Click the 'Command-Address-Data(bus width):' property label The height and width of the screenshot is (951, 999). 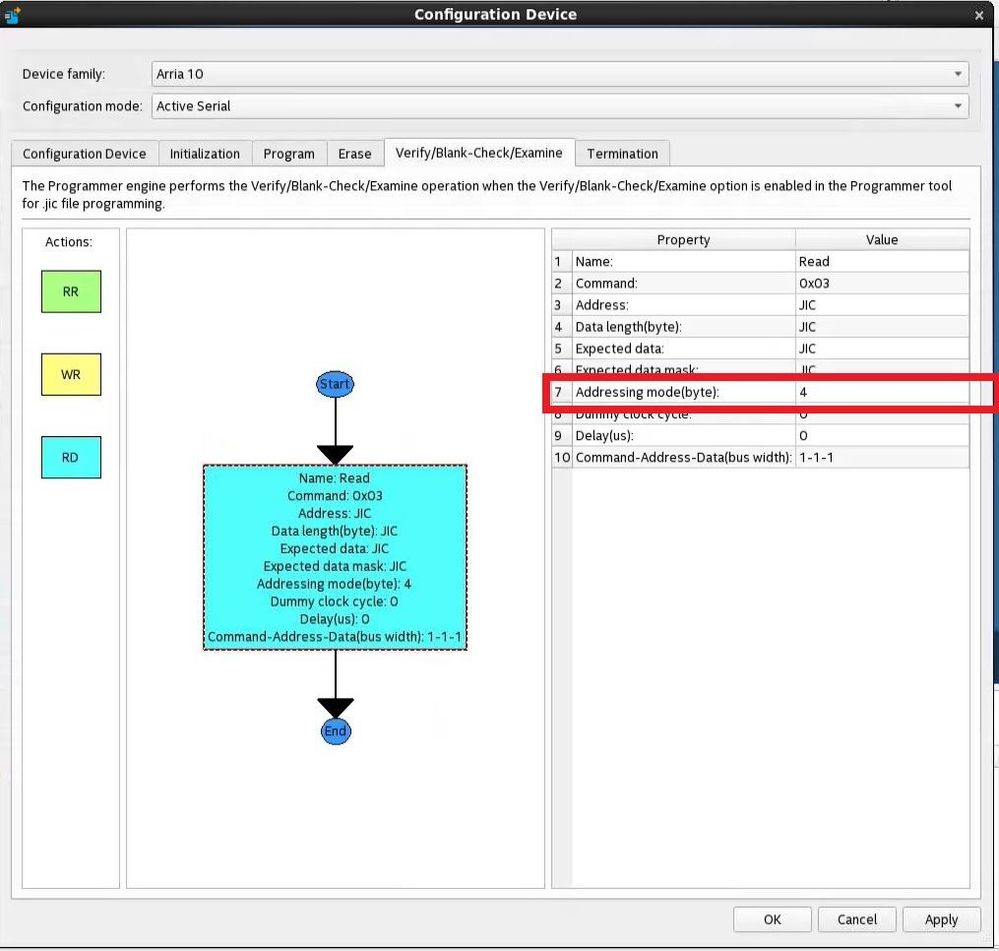click(683, 457)
